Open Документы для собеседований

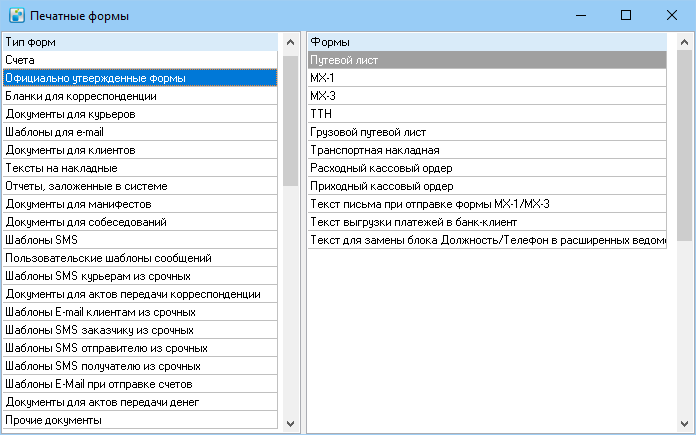click(140, 222)
